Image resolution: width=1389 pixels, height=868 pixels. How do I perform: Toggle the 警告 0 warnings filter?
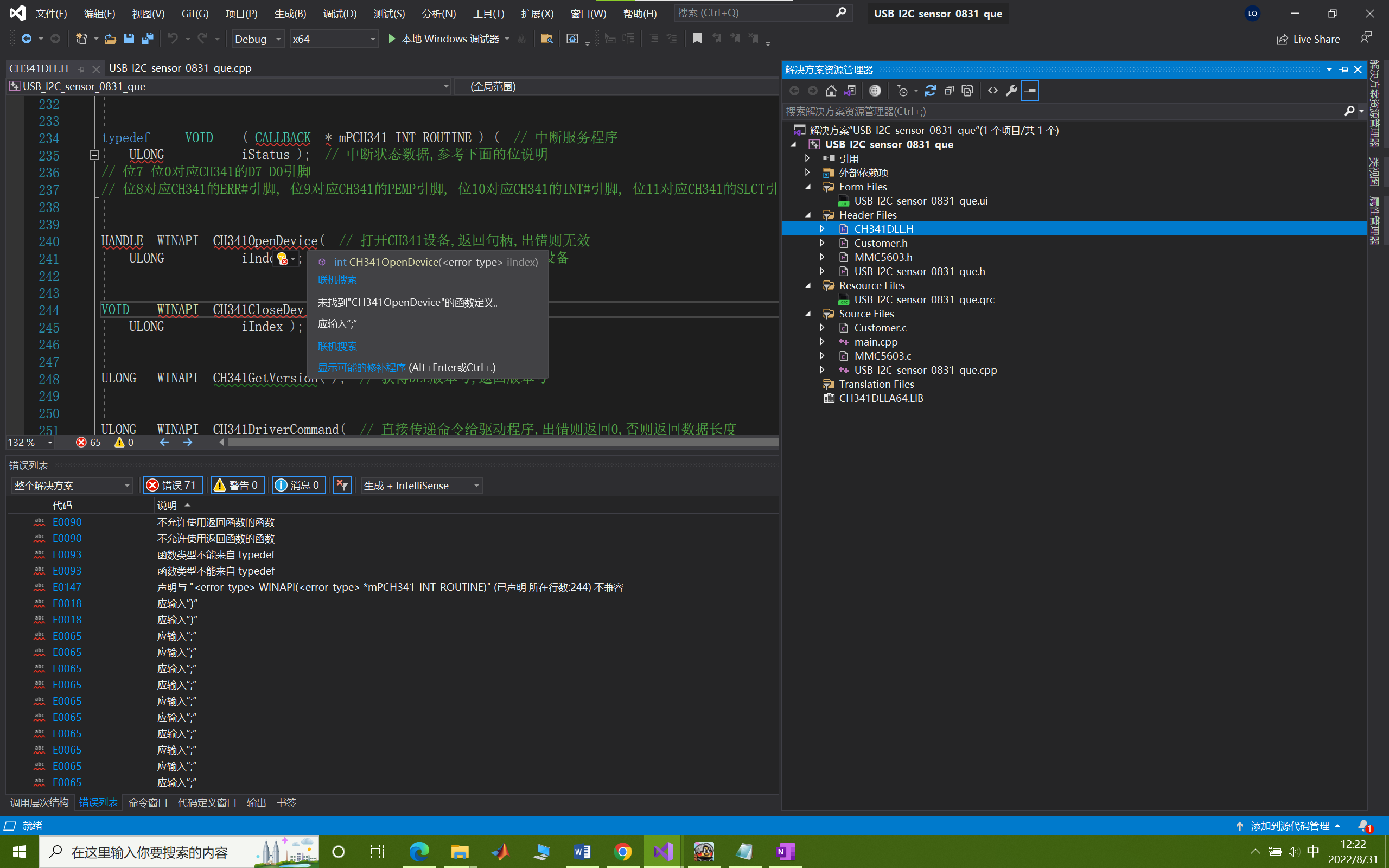(237, 486)
